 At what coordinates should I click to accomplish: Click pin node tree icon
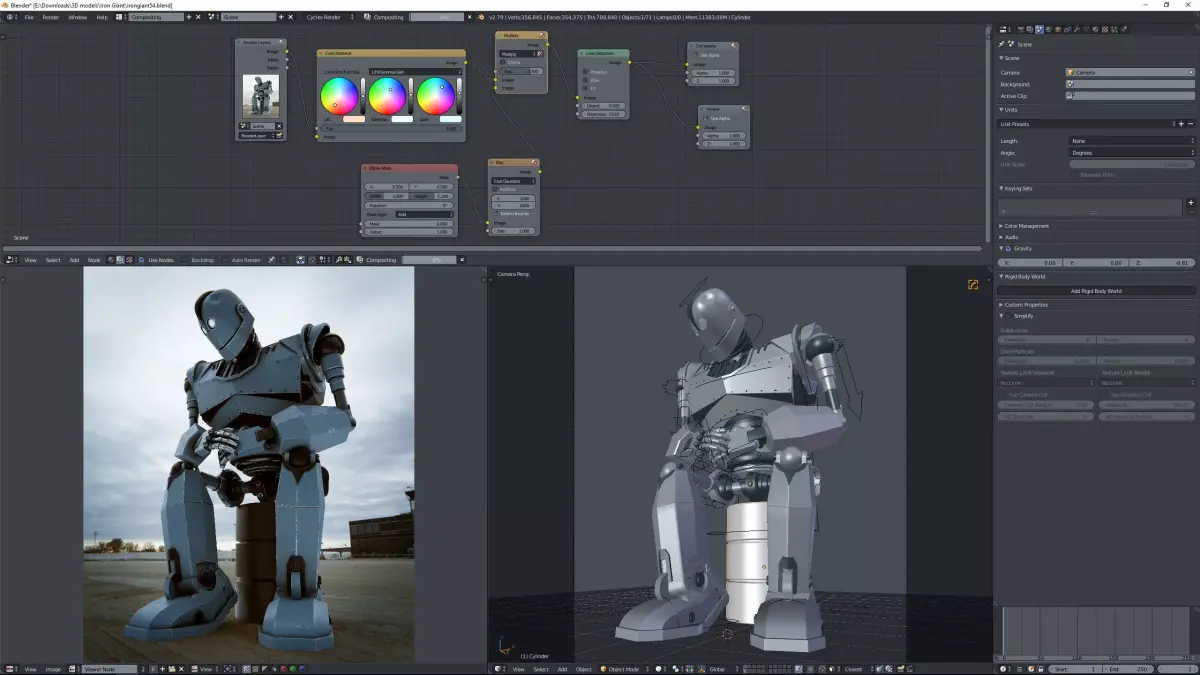(271, 260)
